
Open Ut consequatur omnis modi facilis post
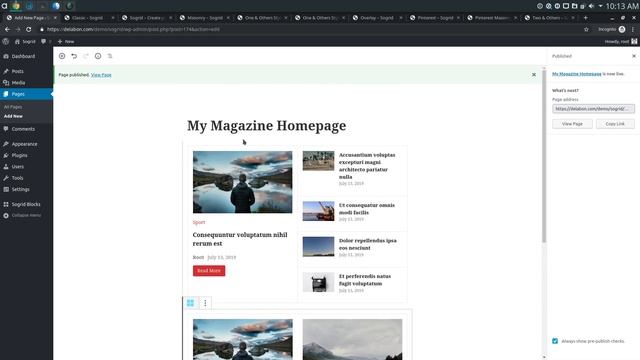(x=367, y=209)
